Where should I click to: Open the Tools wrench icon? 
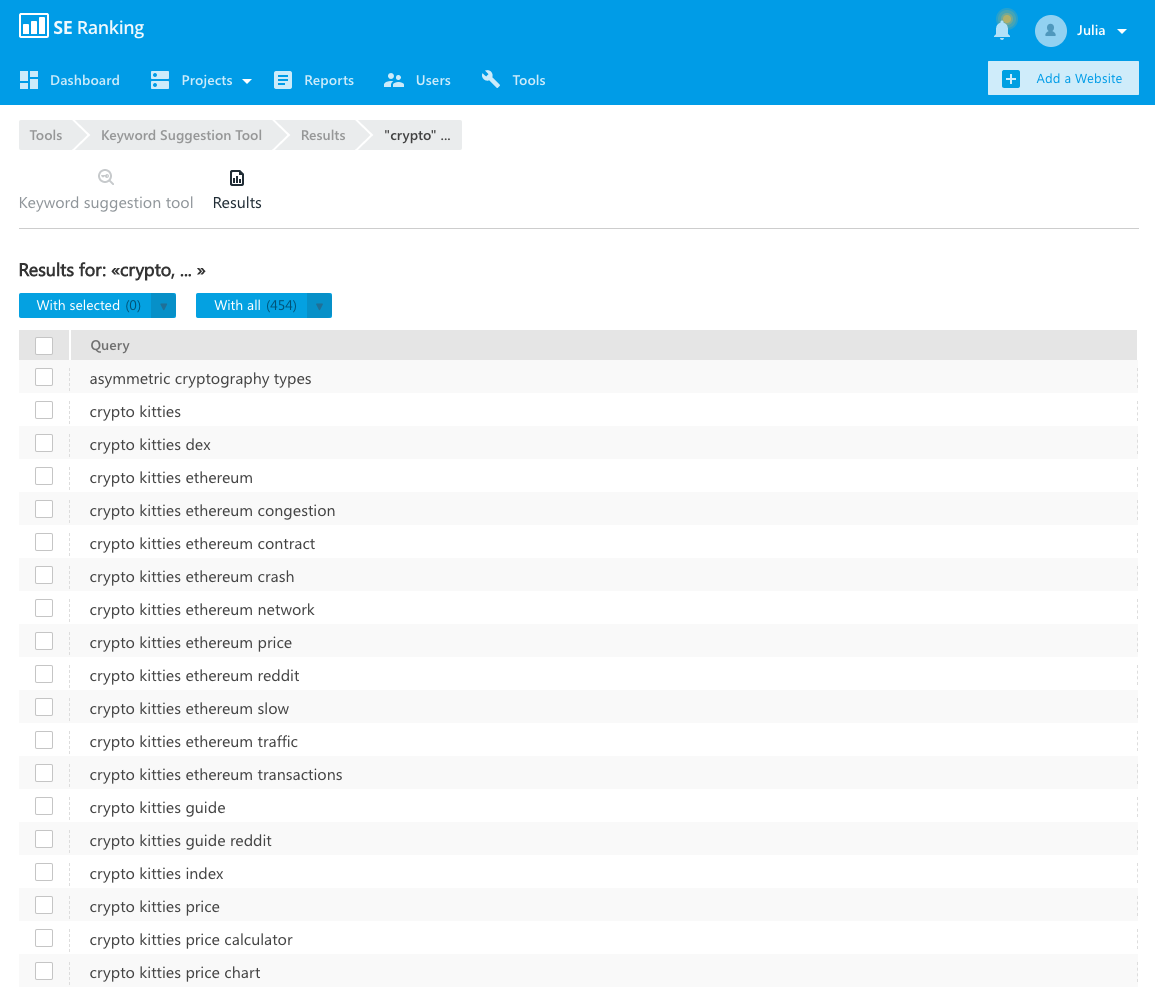(490, 78)
